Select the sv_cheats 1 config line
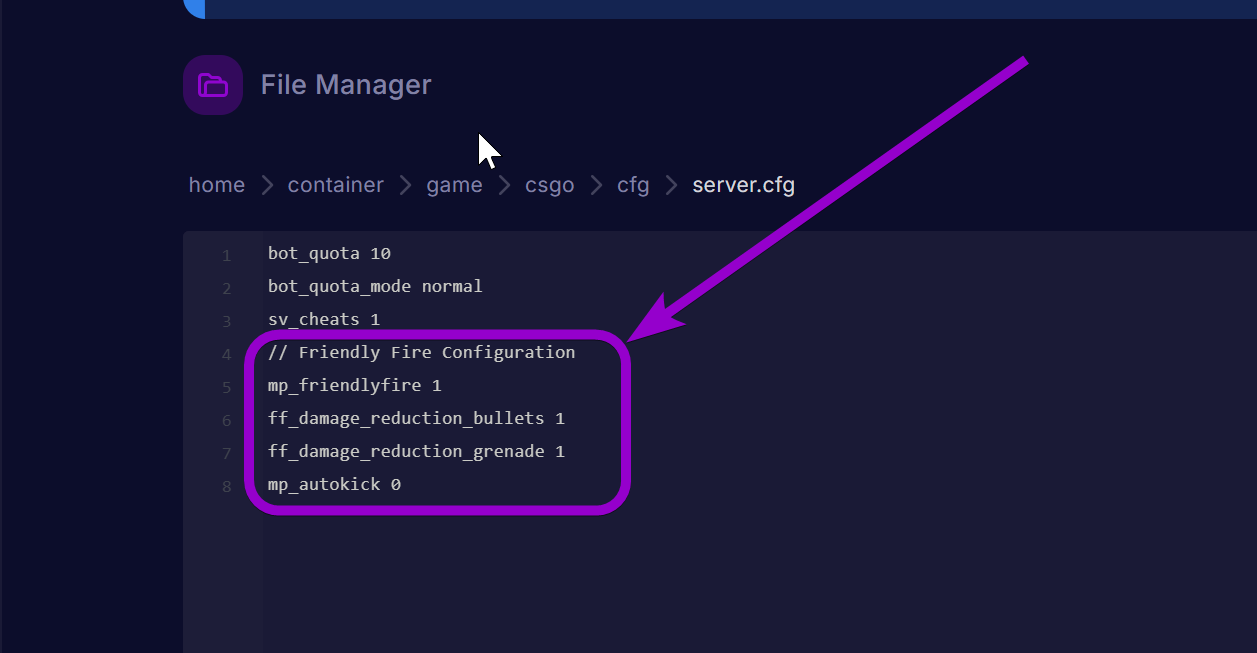The width and height of the screenshot is (1257, 653). coord(323,319)
